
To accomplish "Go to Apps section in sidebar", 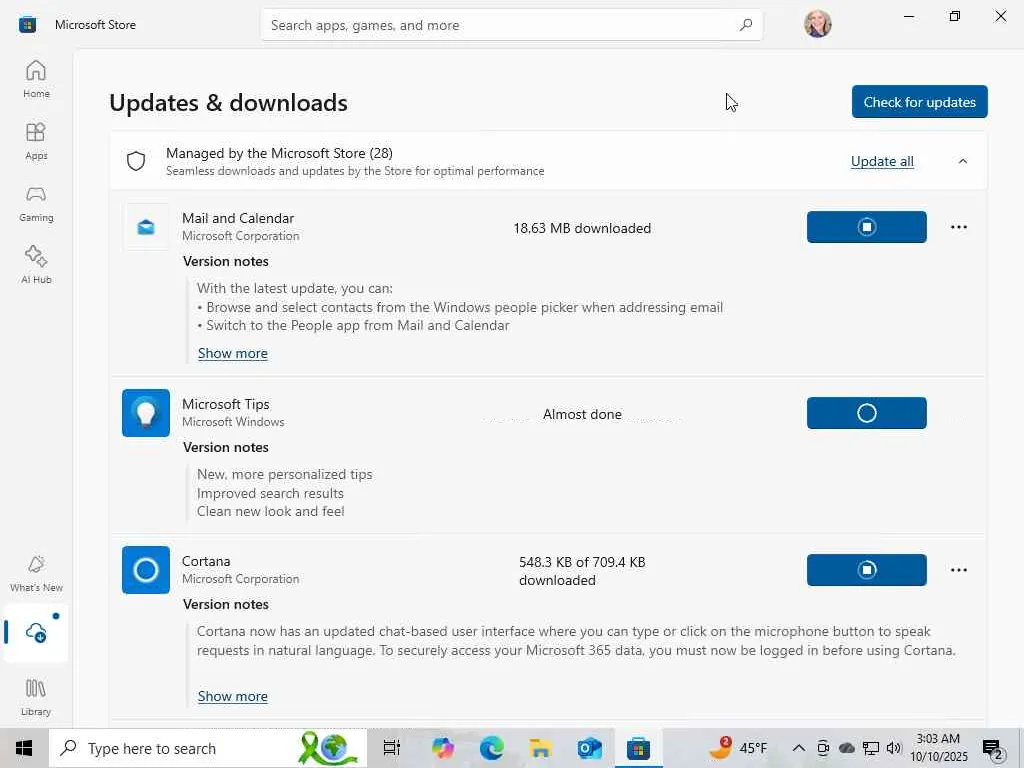I will point(36,141).
